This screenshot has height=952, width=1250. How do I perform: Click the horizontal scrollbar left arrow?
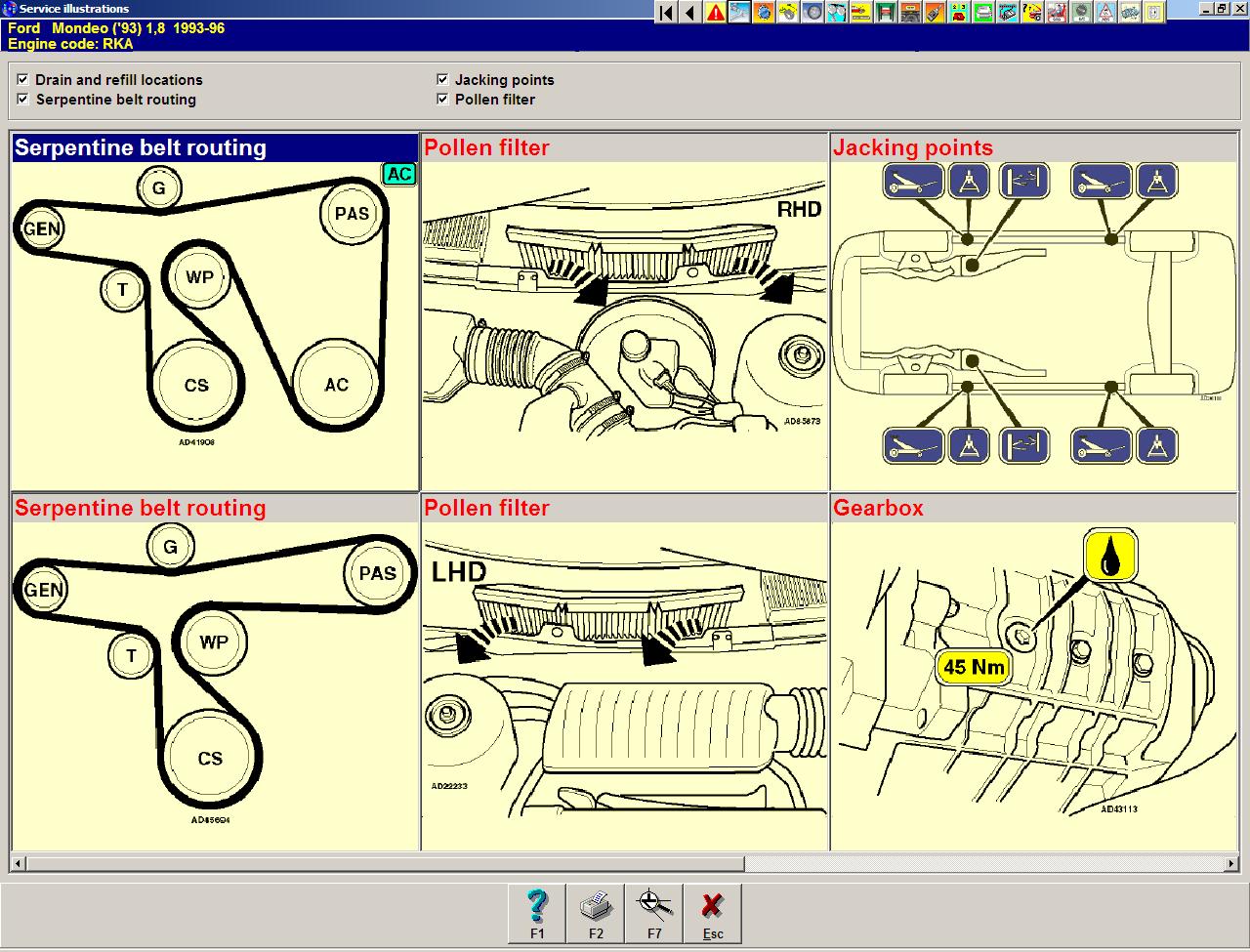click(18, 864)
